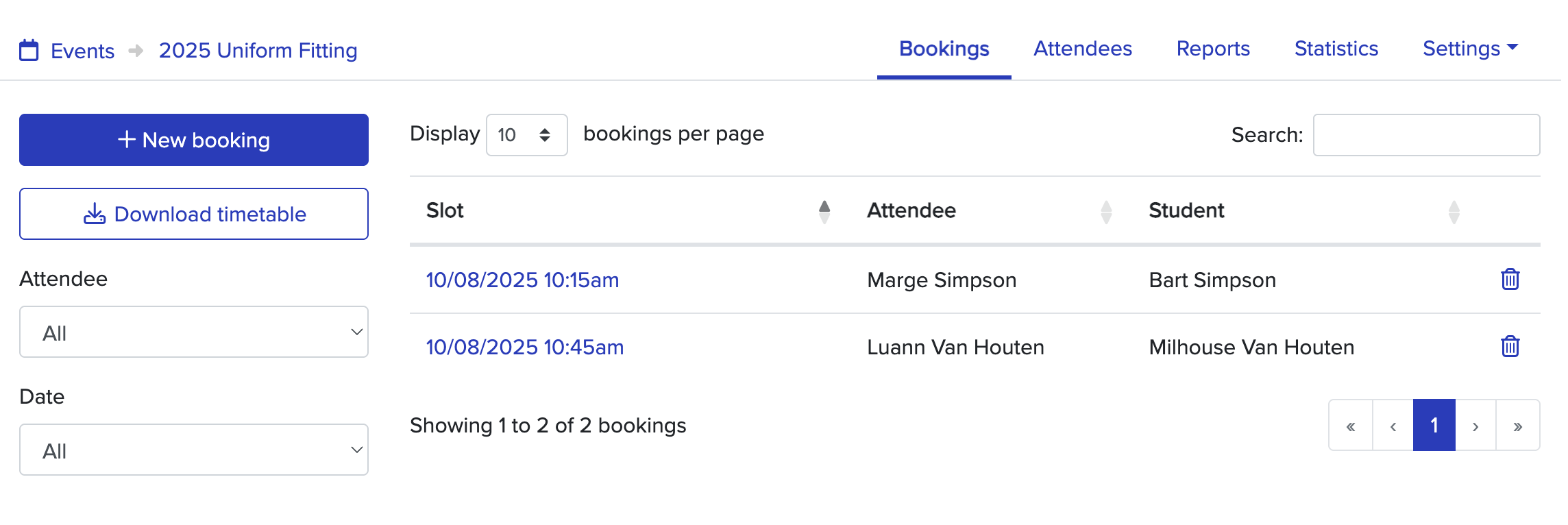1568x525 pixels.
Task: Click the calendar icon beside Events breadcrumb
Action: point(30,50)
